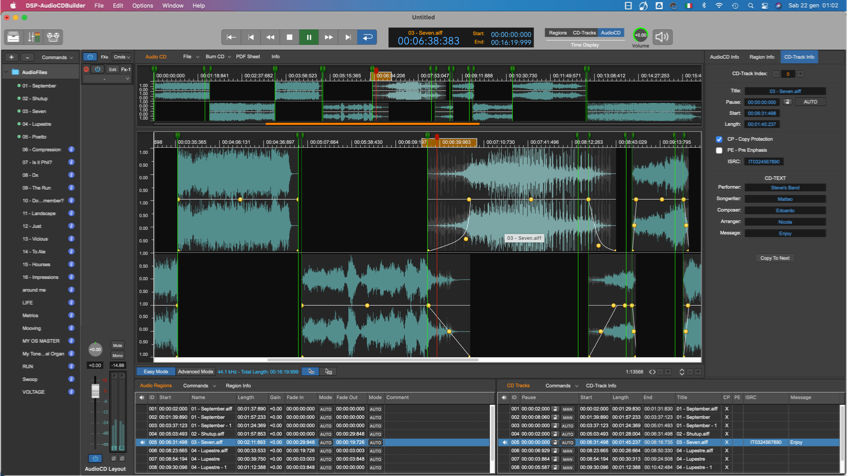The image size is (847, 476).
Task: Click the tape recorder icon in the toolbar
Action: (53, 37)
